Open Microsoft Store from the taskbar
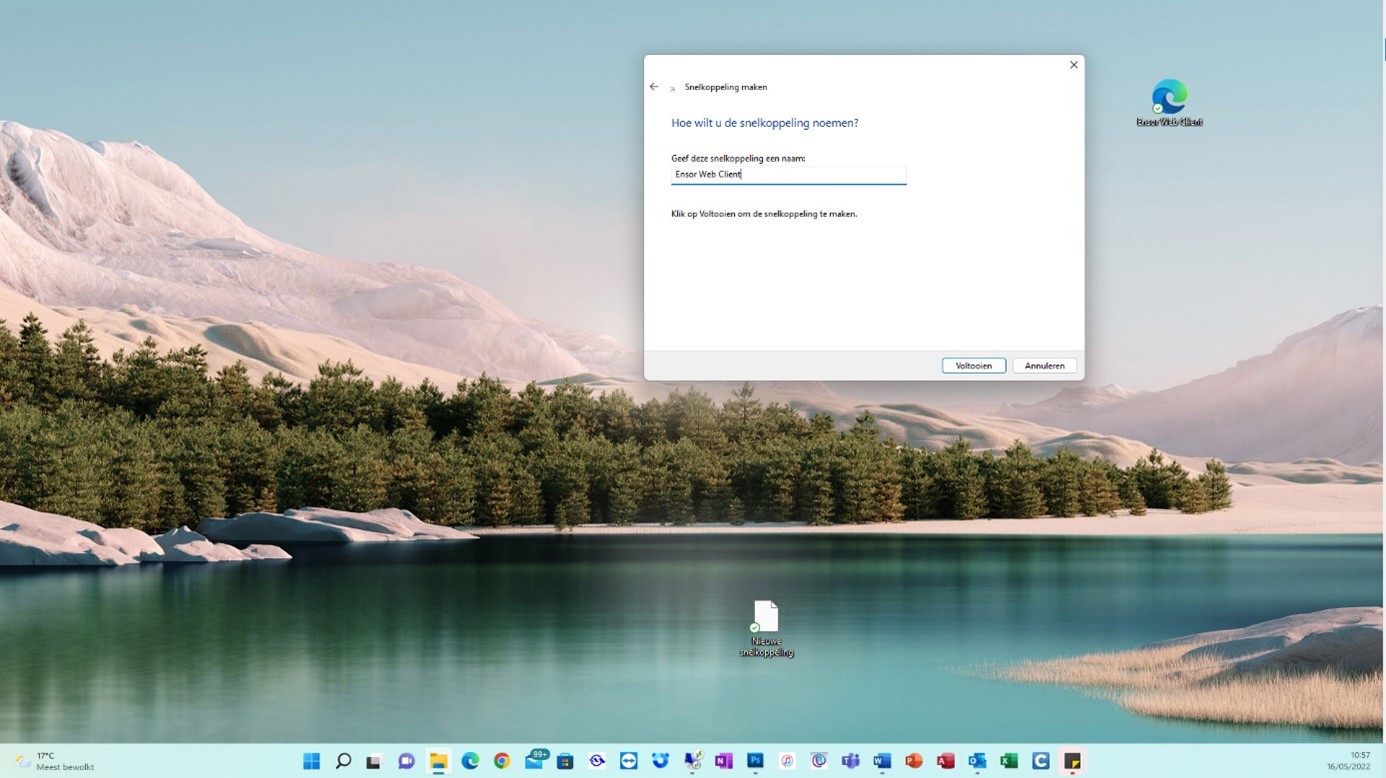The height and width of the screenshot is (778, 1386). click(565, 761)
